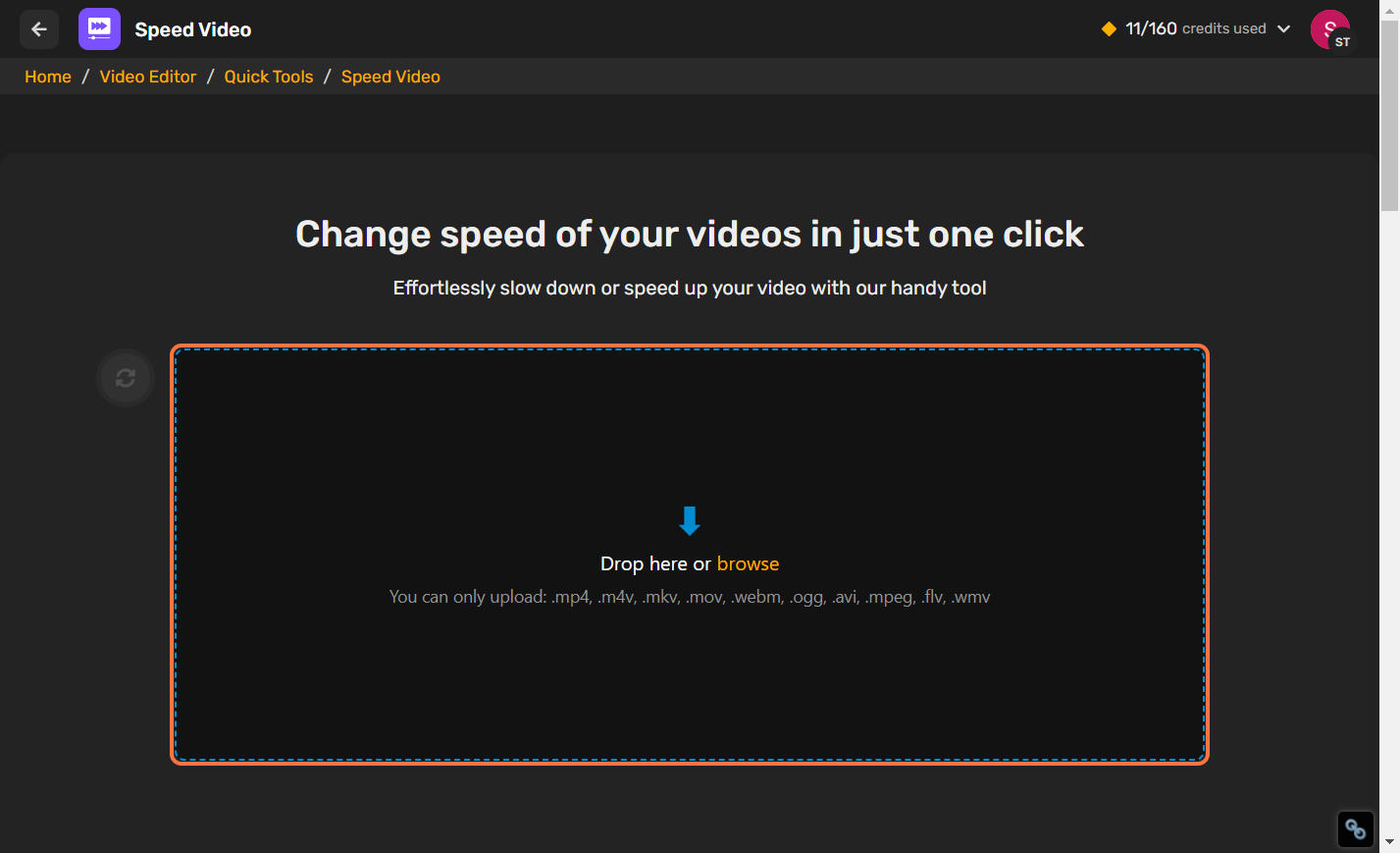
Task: Expand the credits used dropdown chevron
Action: [1283, 28]
